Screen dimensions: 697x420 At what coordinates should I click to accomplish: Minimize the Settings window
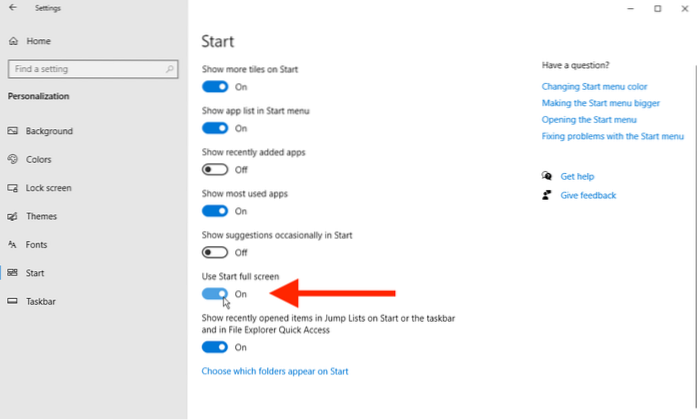tap(630, 8)
